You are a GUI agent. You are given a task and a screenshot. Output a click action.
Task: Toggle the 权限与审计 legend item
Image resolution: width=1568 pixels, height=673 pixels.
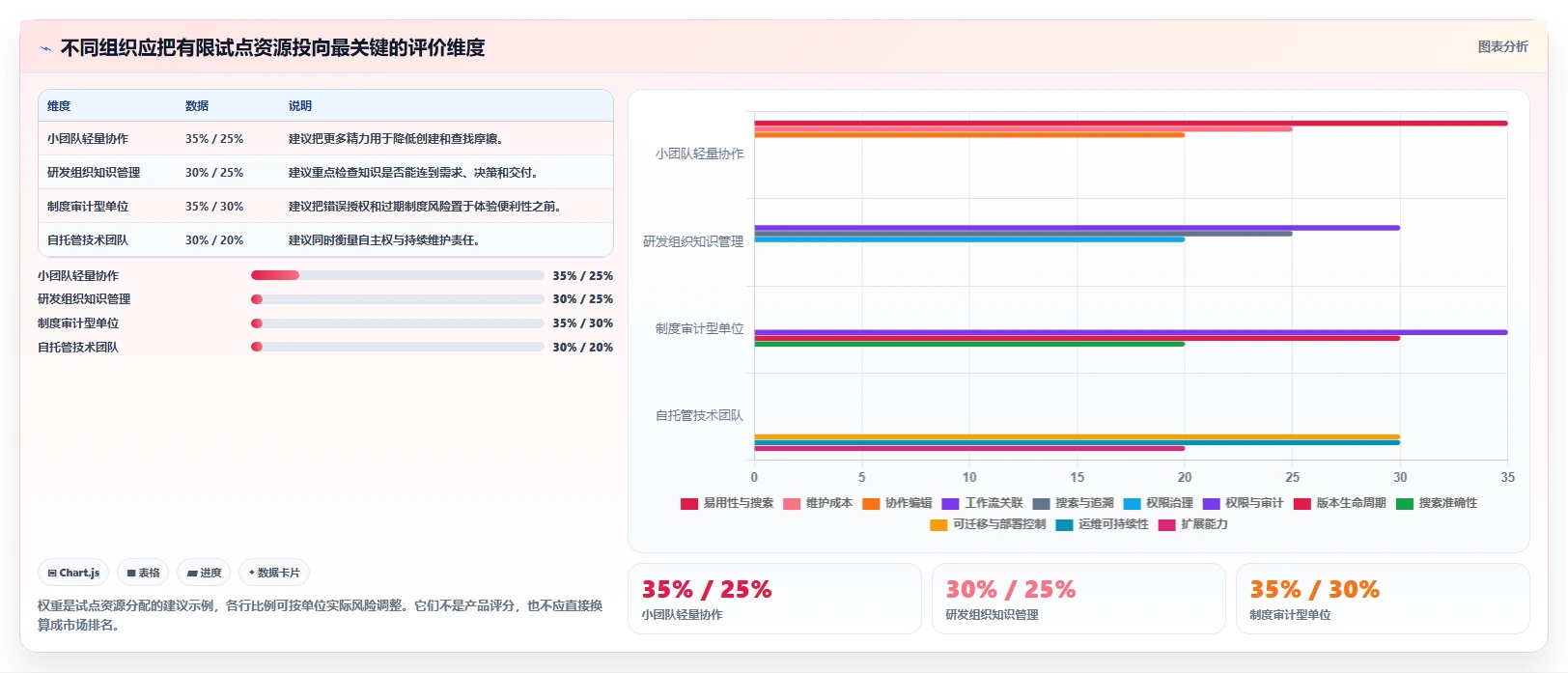1243,503
